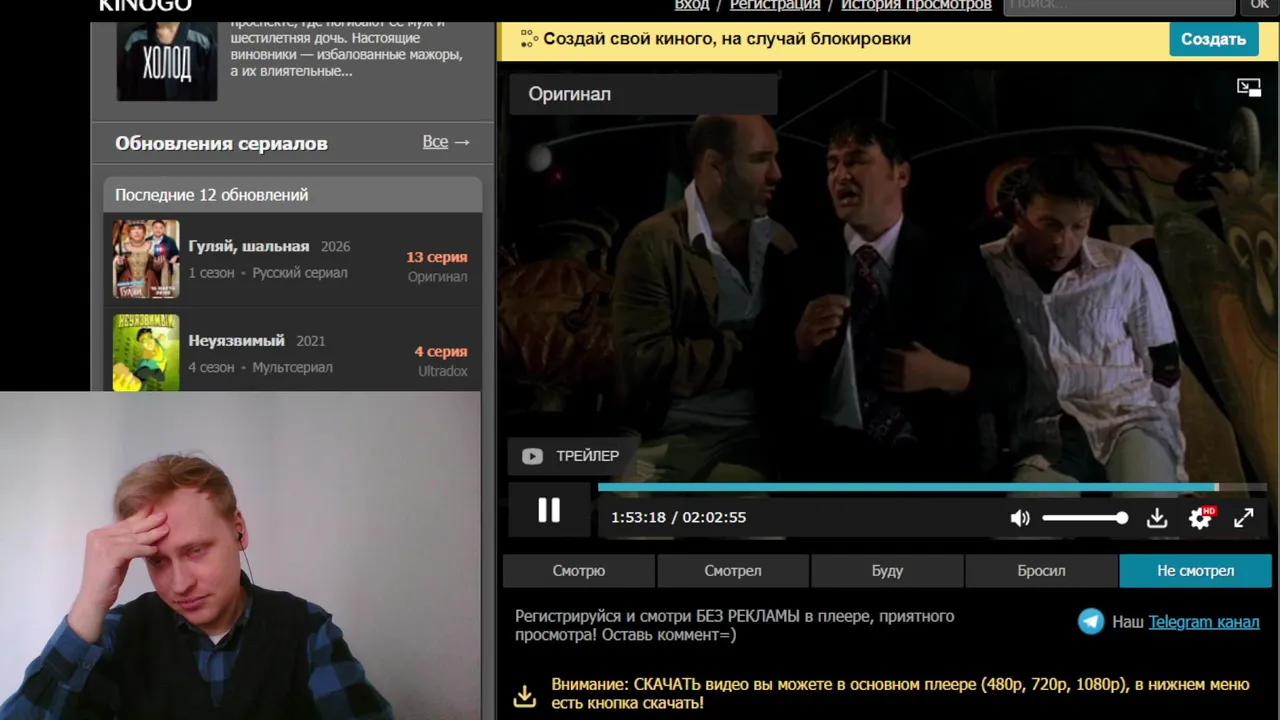Open the Регистрация link
The height and width of the screenshot is (720, 1280).
point(775,5)
